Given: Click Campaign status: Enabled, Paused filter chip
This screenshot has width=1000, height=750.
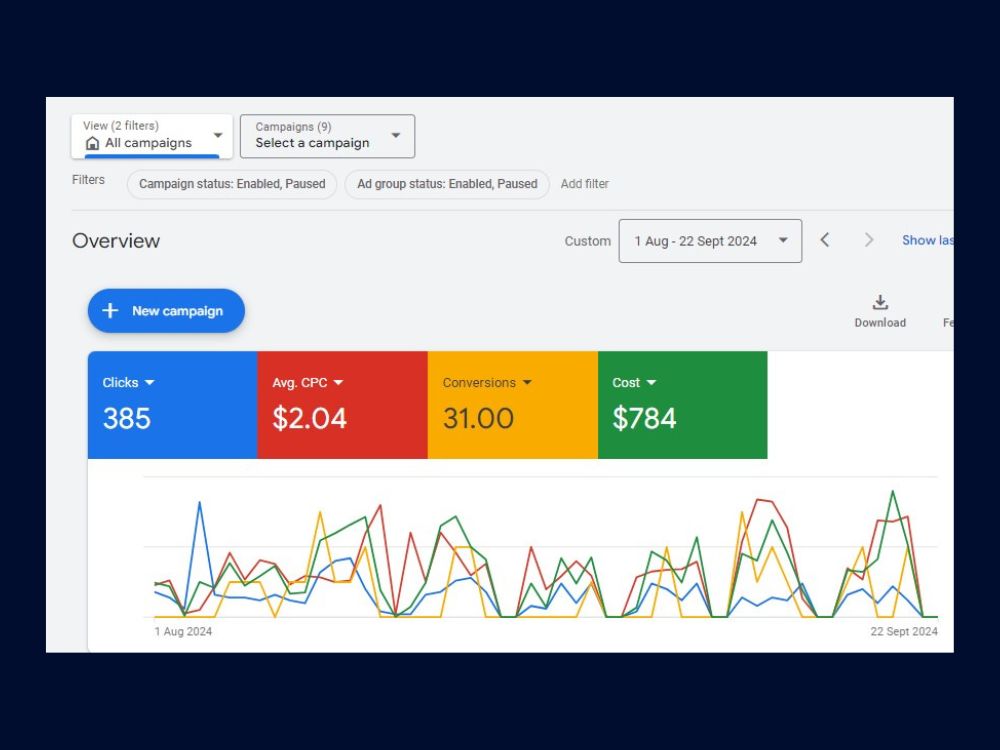Looking at the screenshot, I should pos(232,184).
